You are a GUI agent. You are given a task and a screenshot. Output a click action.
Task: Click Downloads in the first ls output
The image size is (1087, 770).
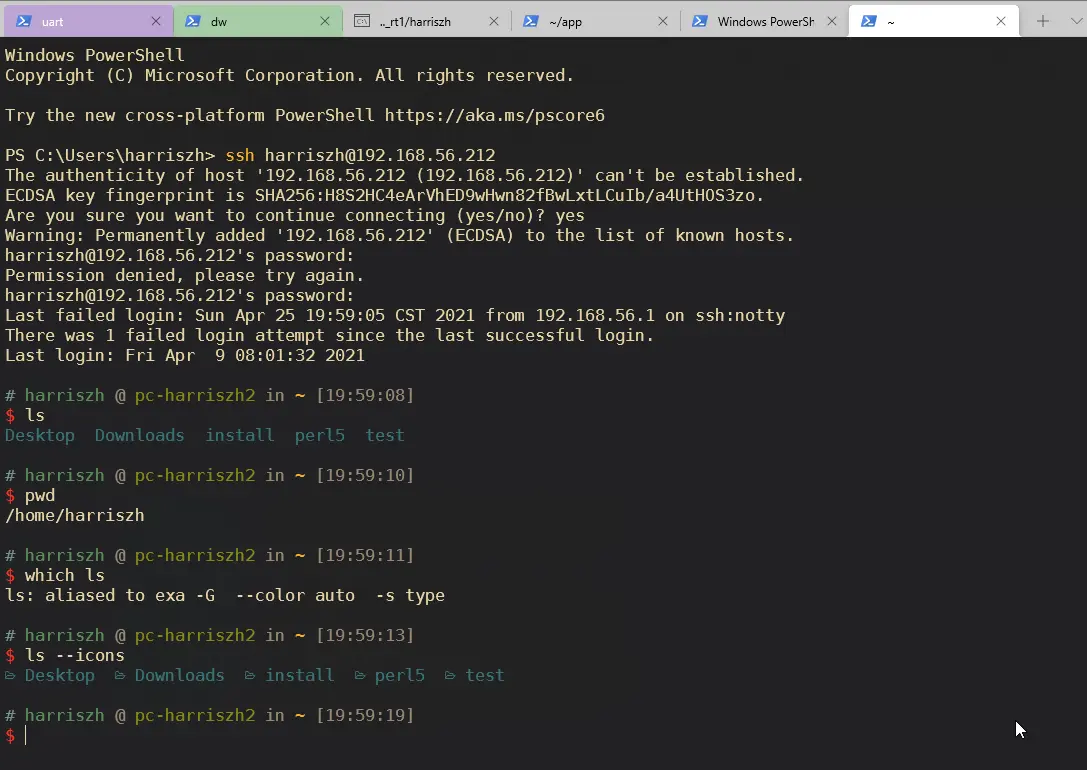[139, 435]
